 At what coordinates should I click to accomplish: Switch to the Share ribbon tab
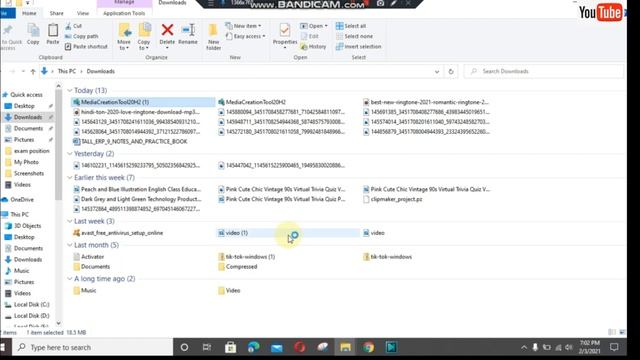(56, 13)
